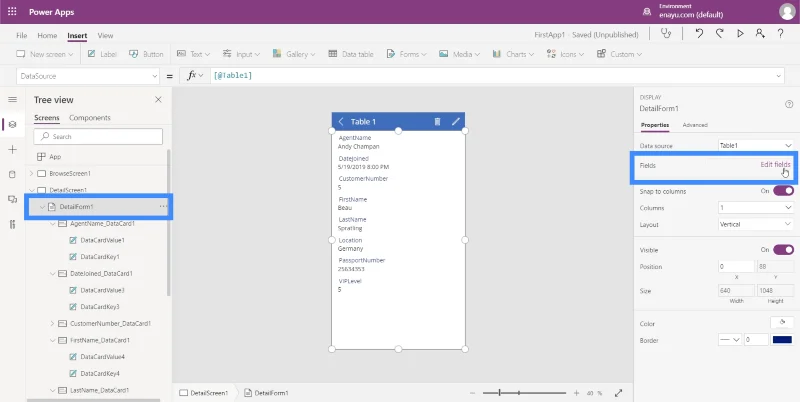Toggle the Snap to columns switch
The image size is (800, 402).
pos(783,191)
